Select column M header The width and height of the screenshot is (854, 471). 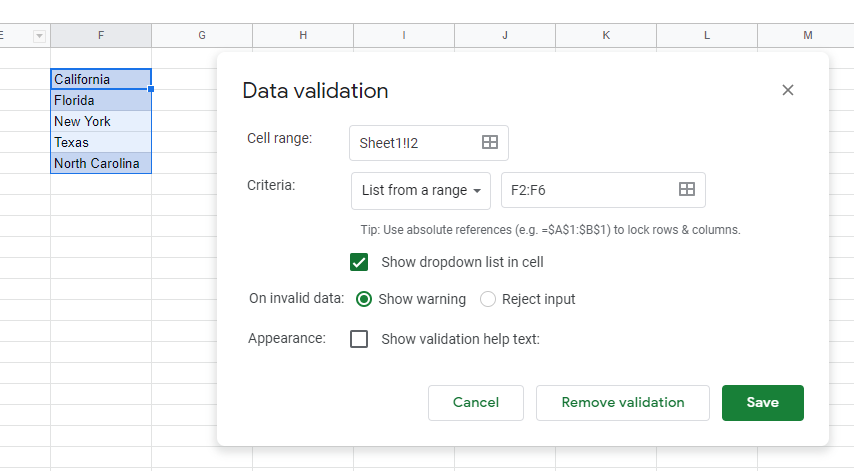pyautogui.click(x=807, y=36)
